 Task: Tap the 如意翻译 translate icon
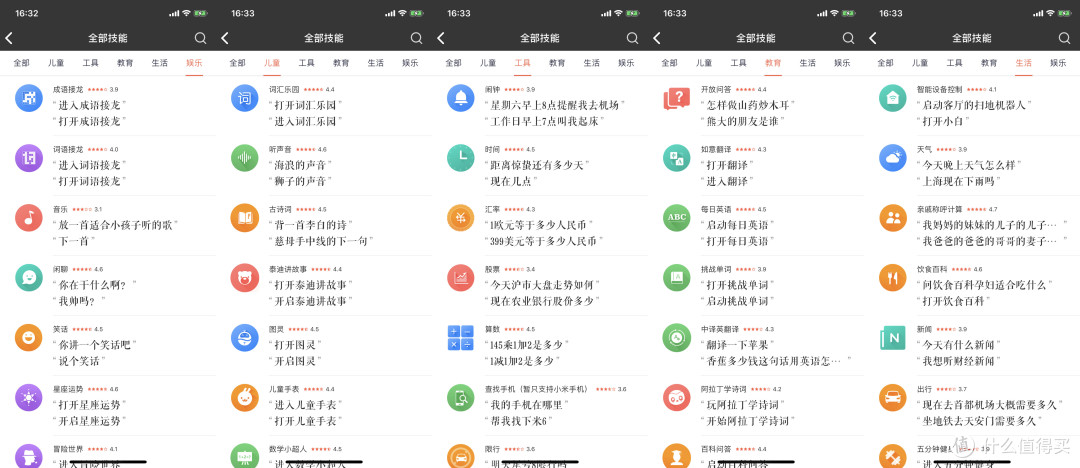tap(676, 157)
